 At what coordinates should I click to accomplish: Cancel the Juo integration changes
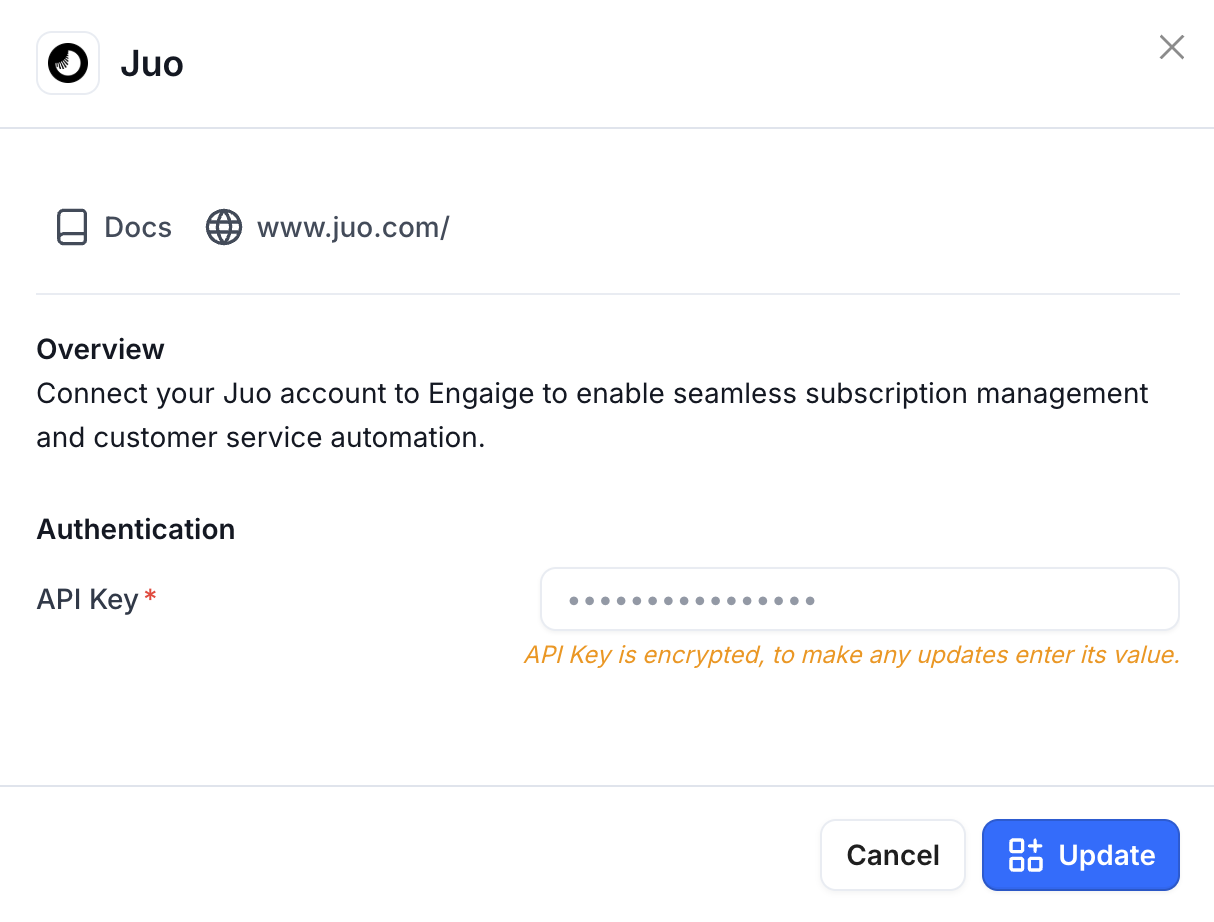coord(893,855)
